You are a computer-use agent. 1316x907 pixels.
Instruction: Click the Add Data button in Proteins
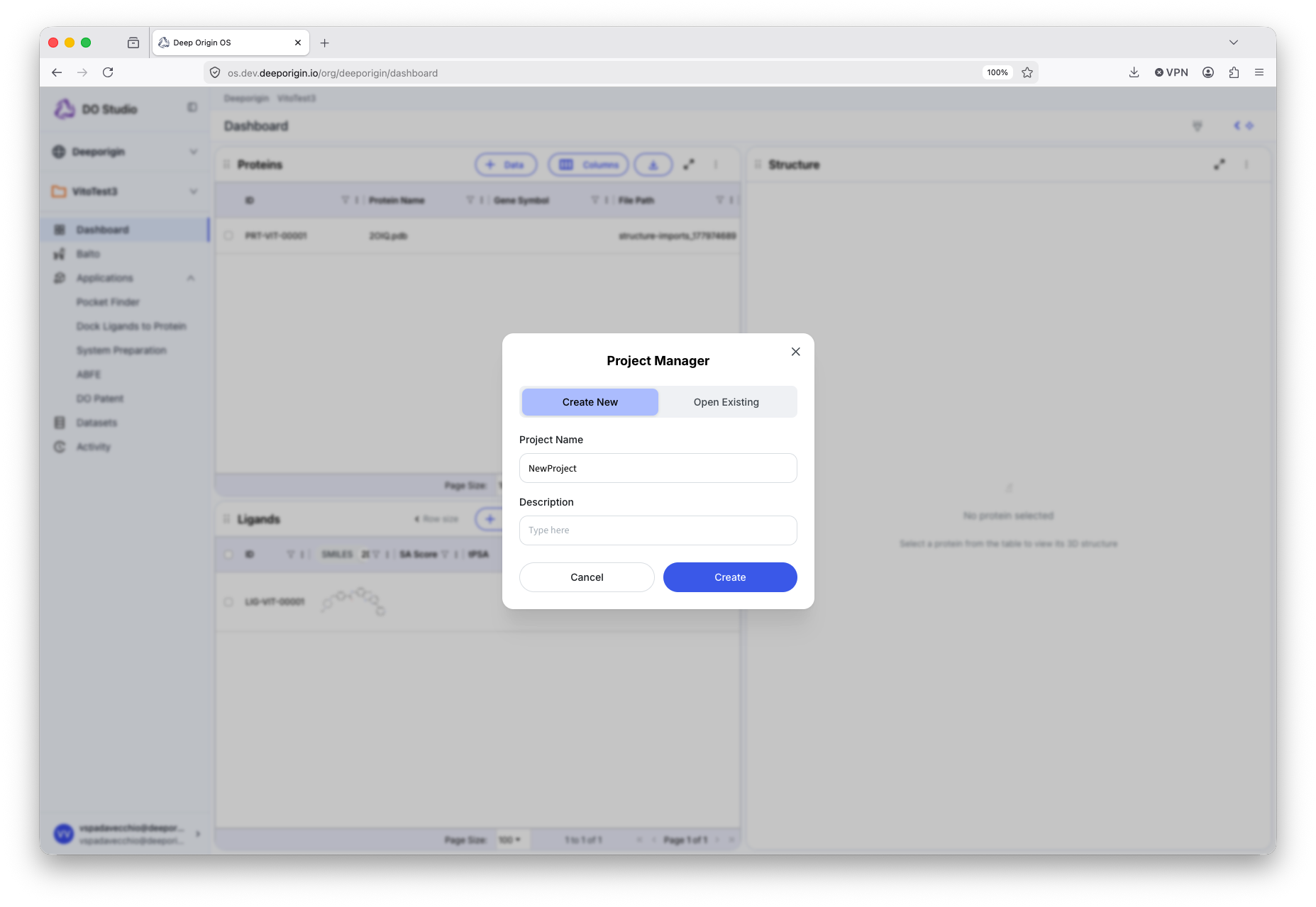point(506,165)
